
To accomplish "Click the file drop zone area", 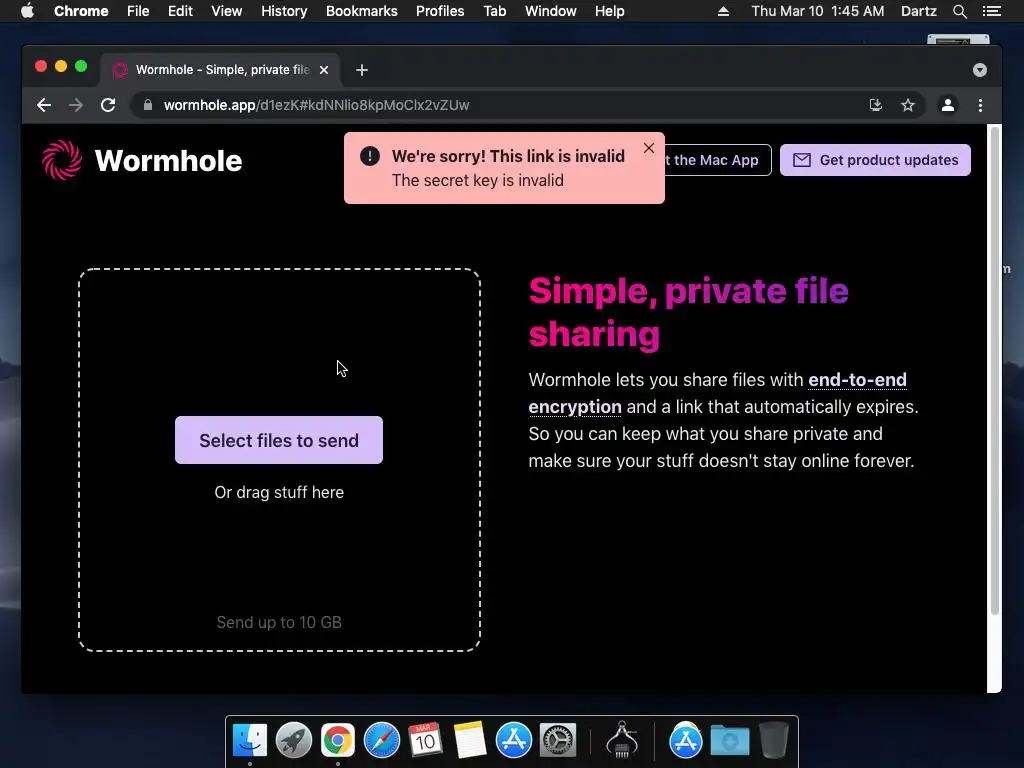I will (x=280, y=460).
